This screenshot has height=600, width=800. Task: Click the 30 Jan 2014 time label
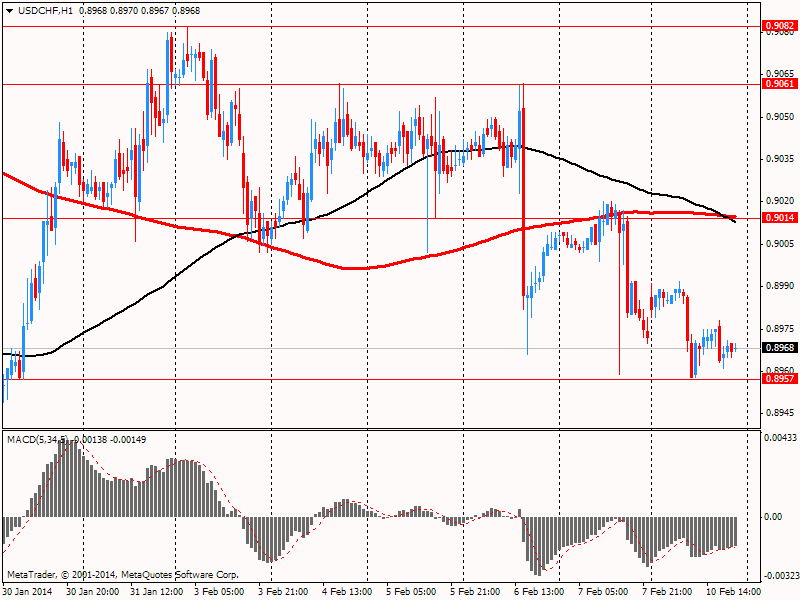[x=30, y=592]
